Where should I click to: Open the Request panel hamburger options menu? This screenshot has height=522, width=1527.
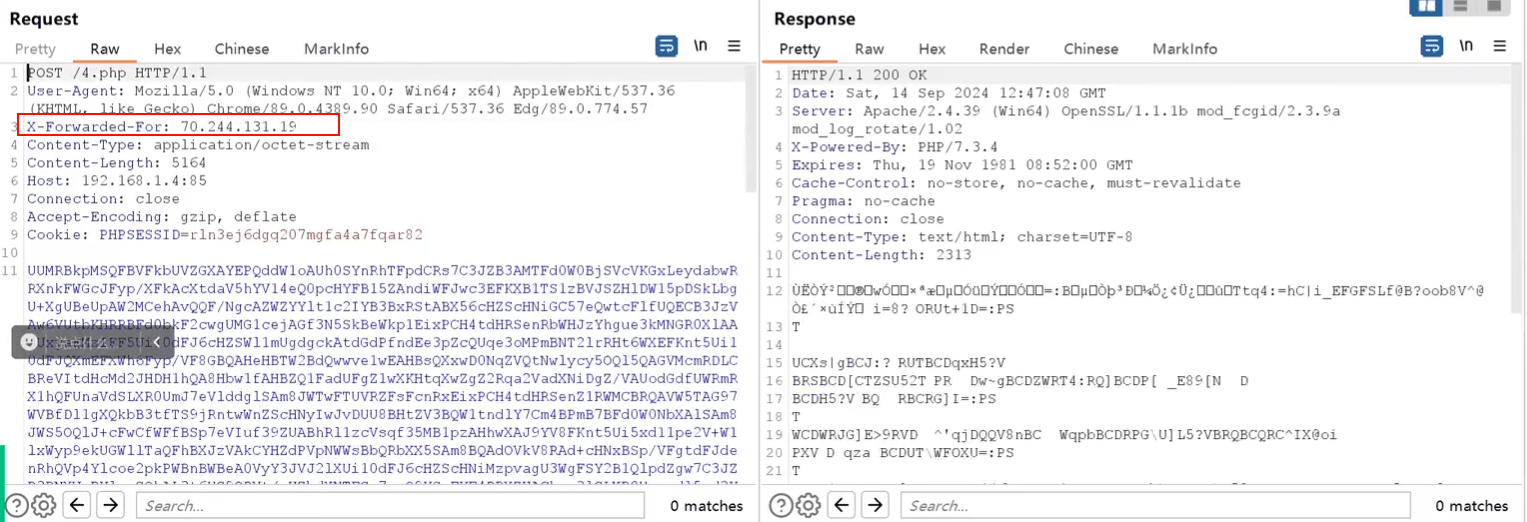point(734,46)
